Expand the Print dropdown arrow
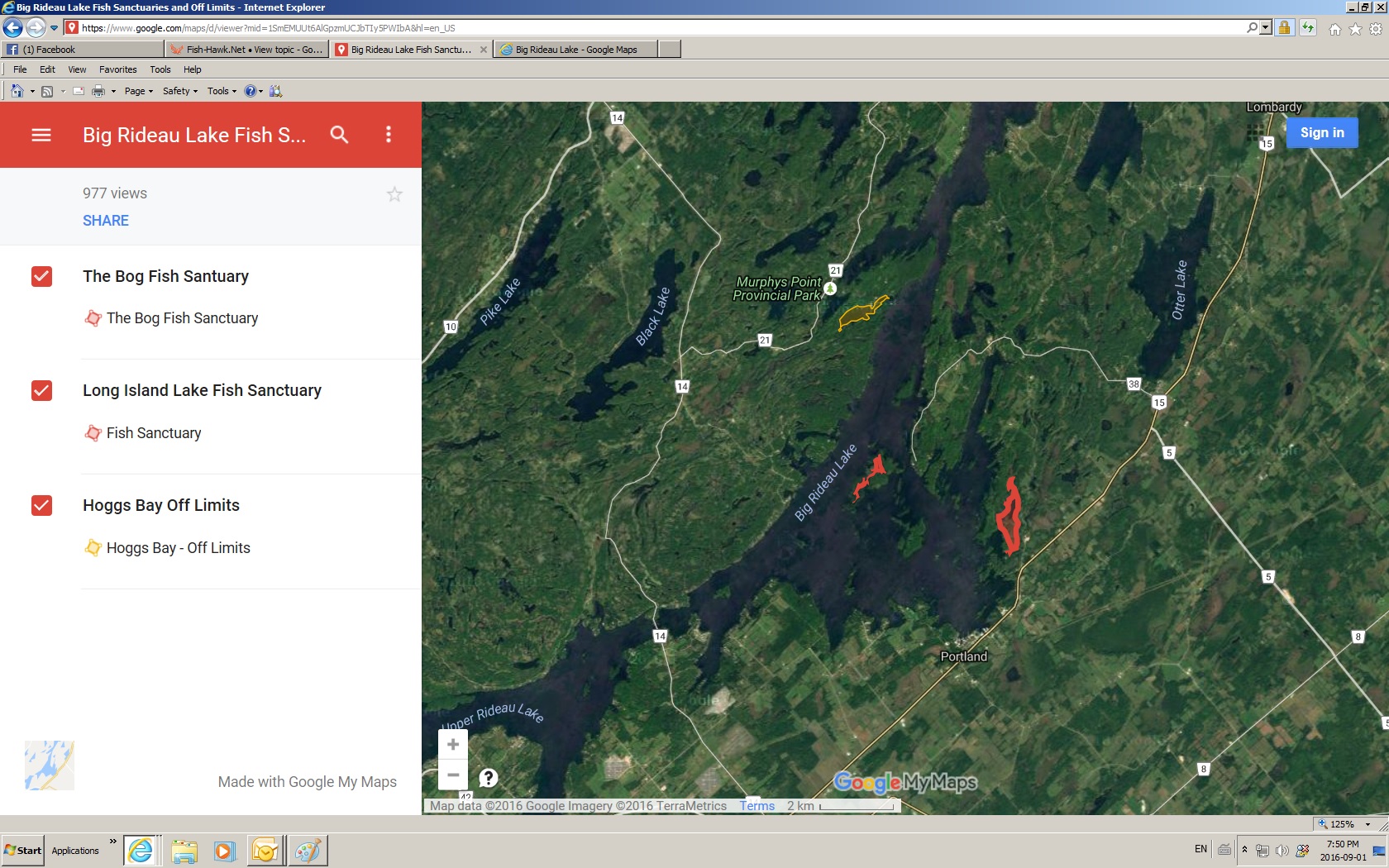 pos(113,91)
